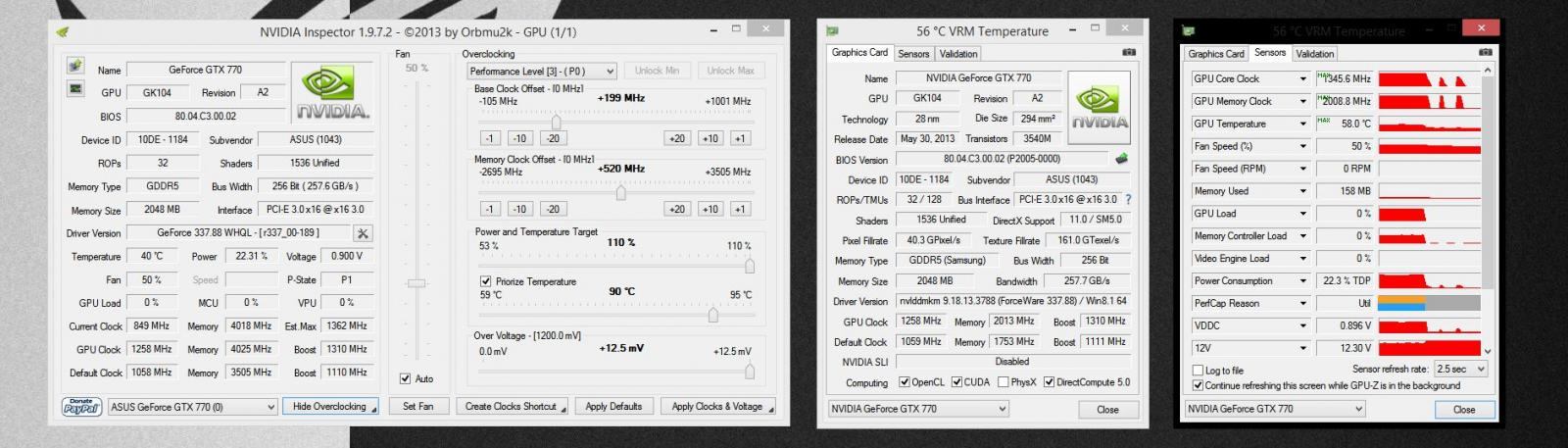
Task: Select Graphics Card tab in left GPU-Z window
Action: click(859, 53)
